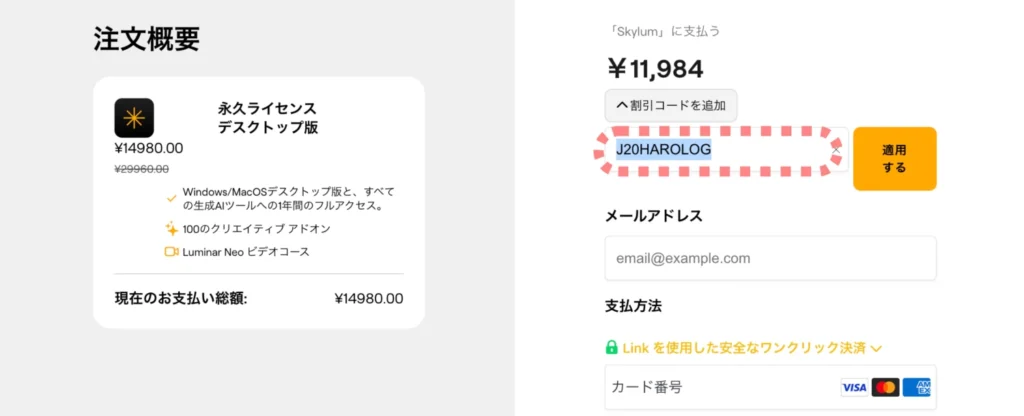
Task: Click the ¥11,984 total amount
Action: coord(655,69)
